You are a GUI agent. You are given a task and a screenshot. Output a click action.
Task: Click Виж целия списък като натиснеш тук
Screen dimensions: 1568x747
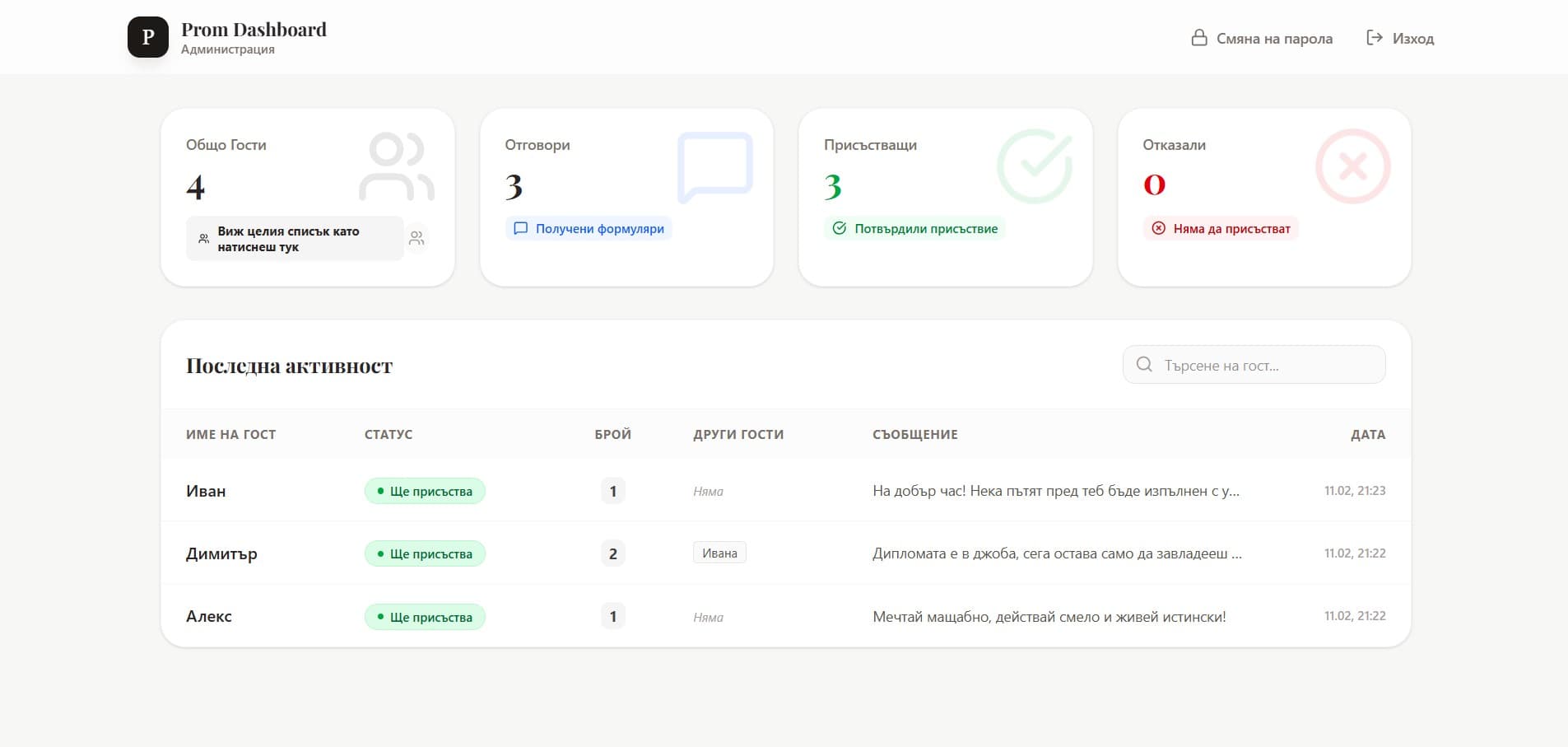coord(294,238)
